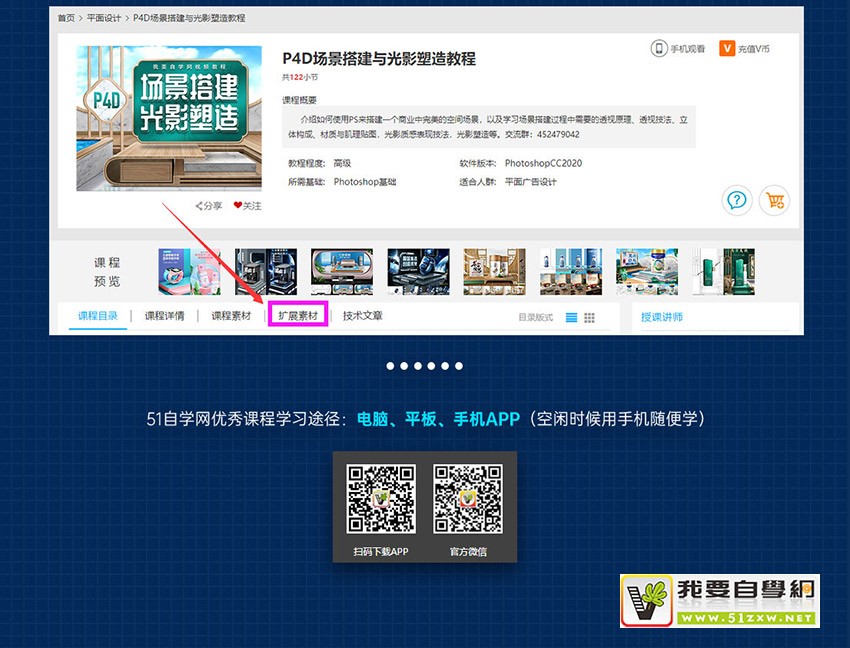
Task: Open the third course preview thumbnail
Action: (342, 272)
